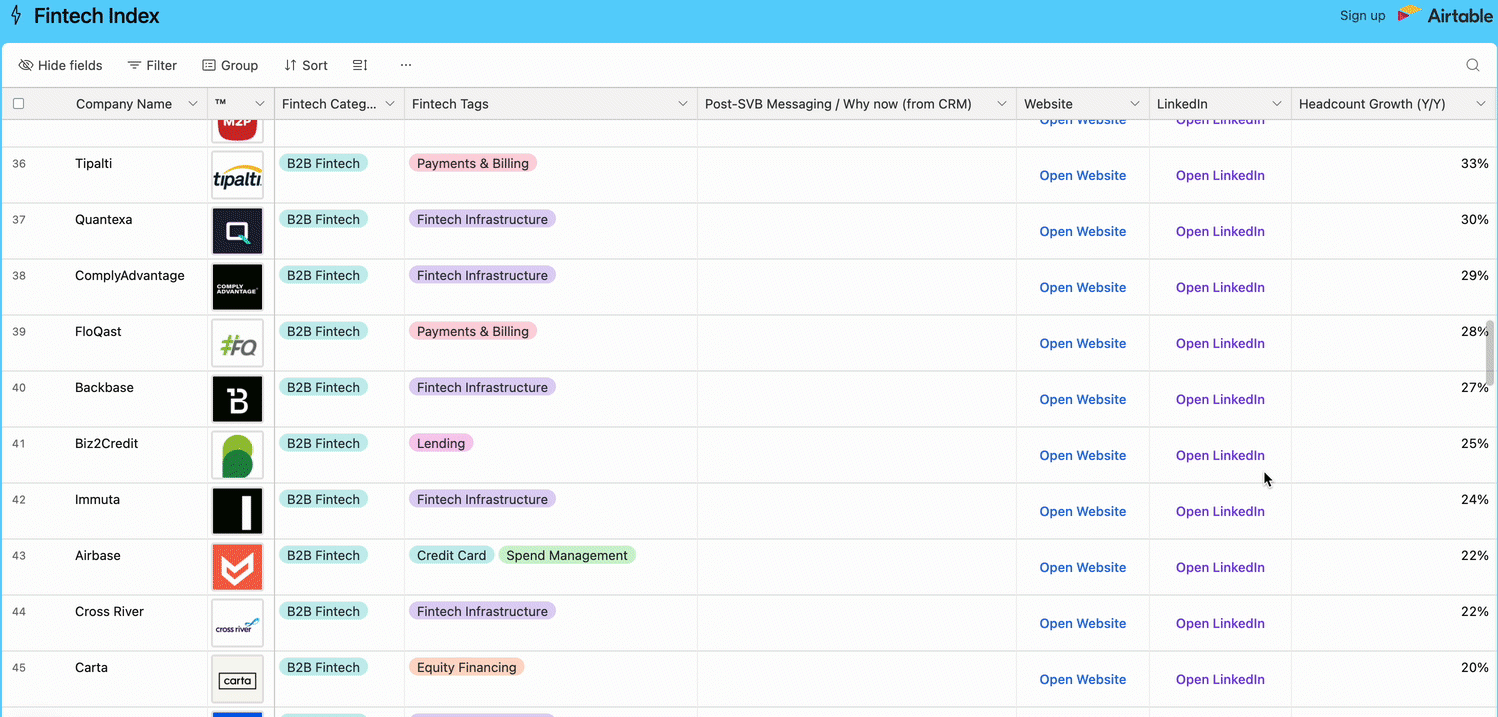
Task: Open Website link for Tipalti
Action: [1083, 176]
